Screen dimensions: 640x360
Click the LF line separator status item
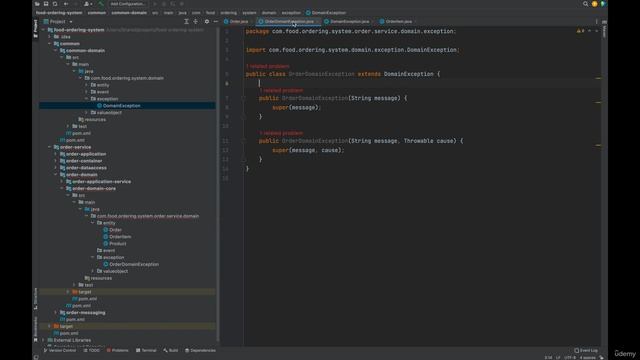coord(558,358)
